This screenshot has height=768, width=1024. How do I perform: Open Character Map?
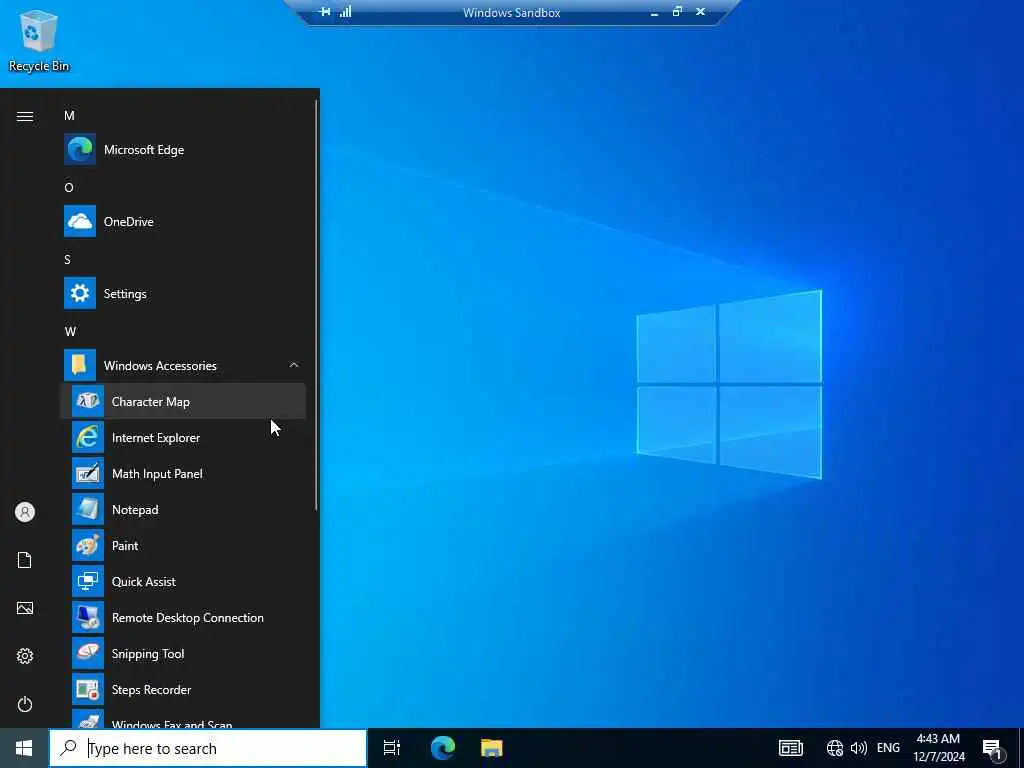[183, 402]
